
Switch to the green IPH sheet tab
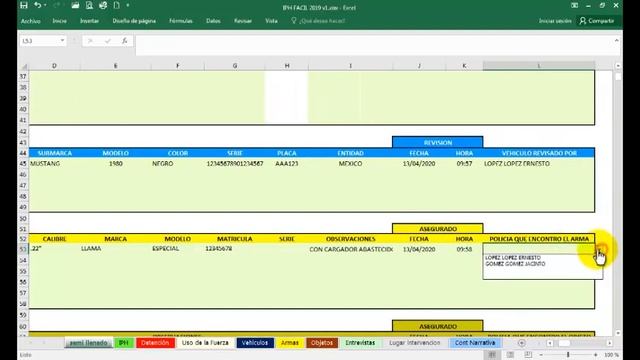pos(124,343)
